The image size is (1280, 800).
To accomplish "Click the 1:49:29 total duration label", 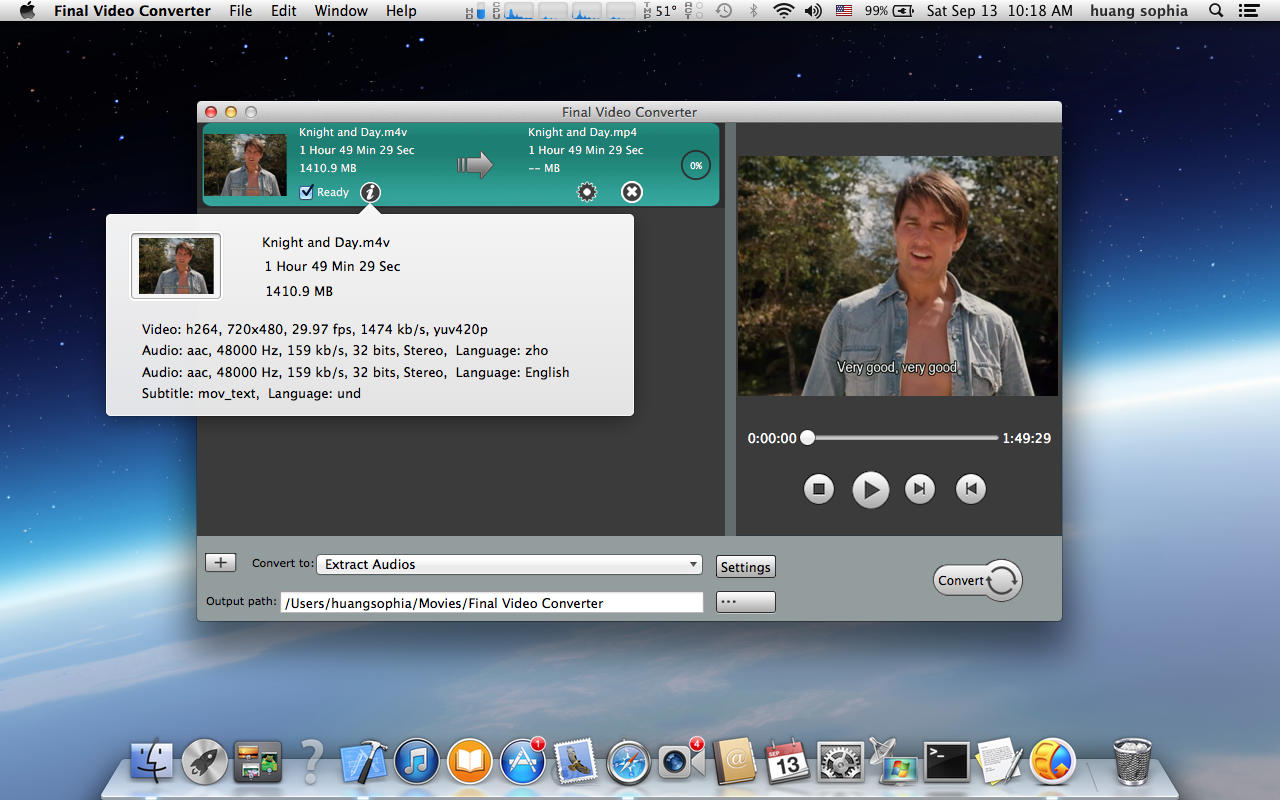I will [x=1027, y=438].
